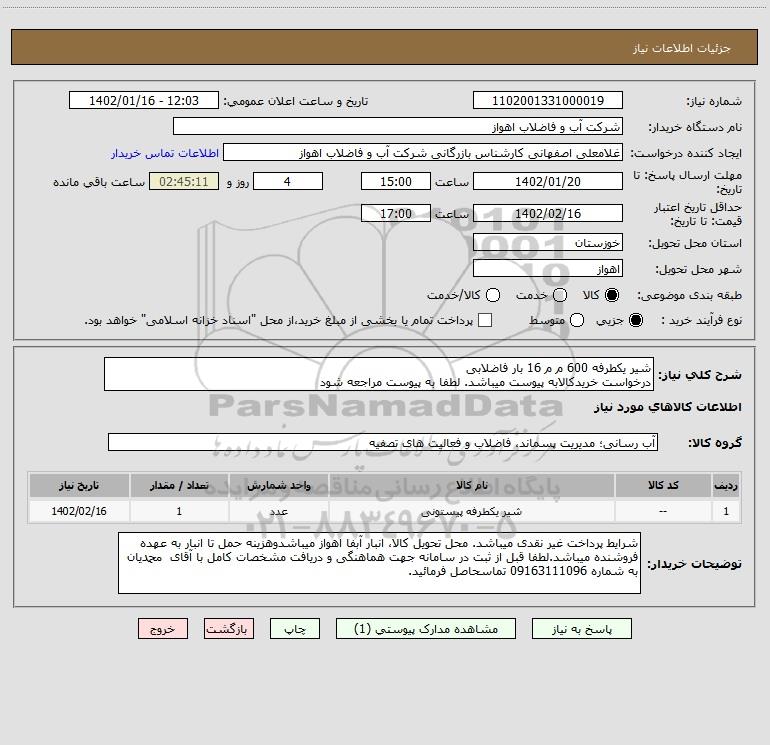Click the پاسخ به نیاز button

pyautogui.click(x=581, y=629)
